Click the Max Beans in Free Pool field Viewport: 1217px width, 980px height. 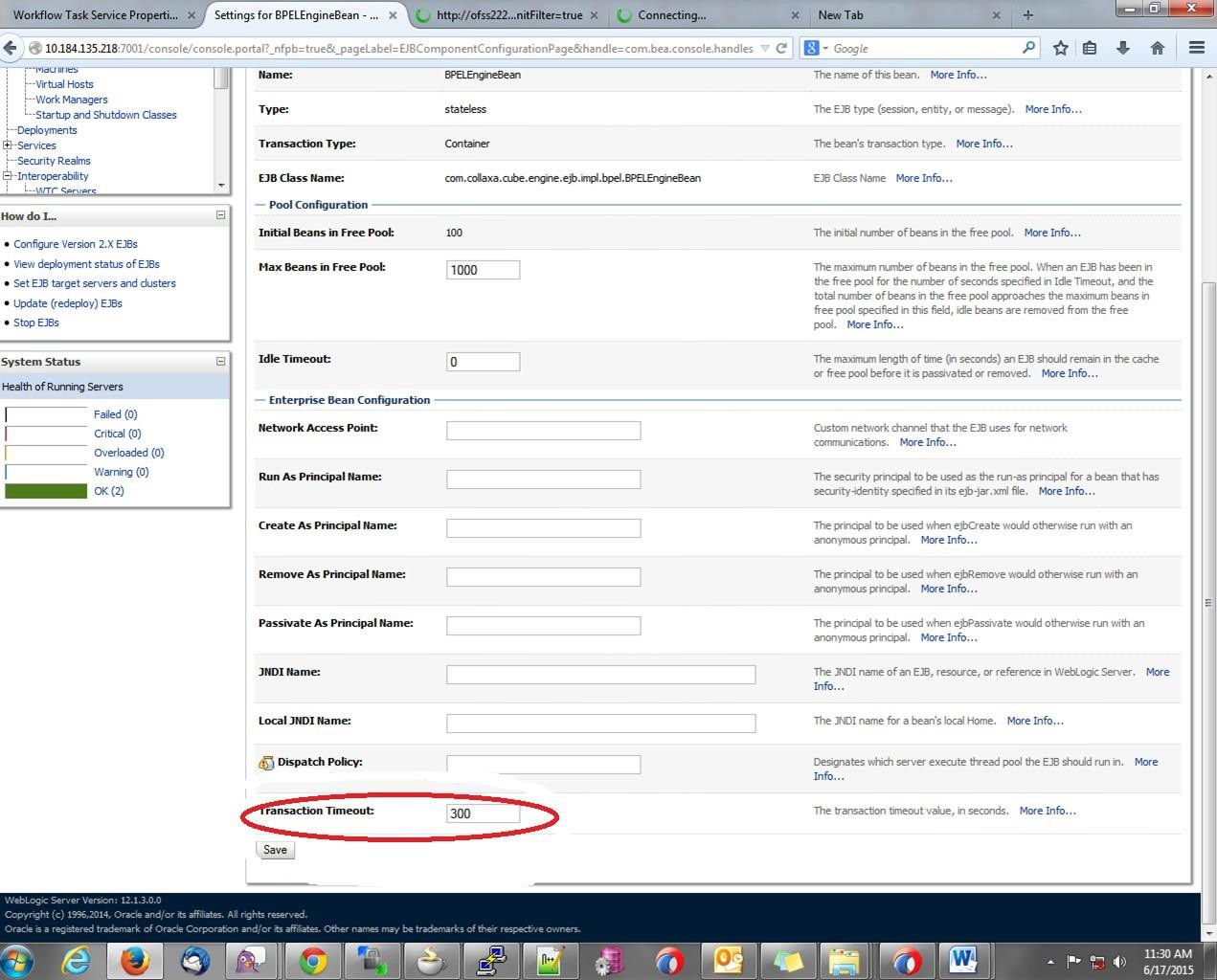pos(483,270)
